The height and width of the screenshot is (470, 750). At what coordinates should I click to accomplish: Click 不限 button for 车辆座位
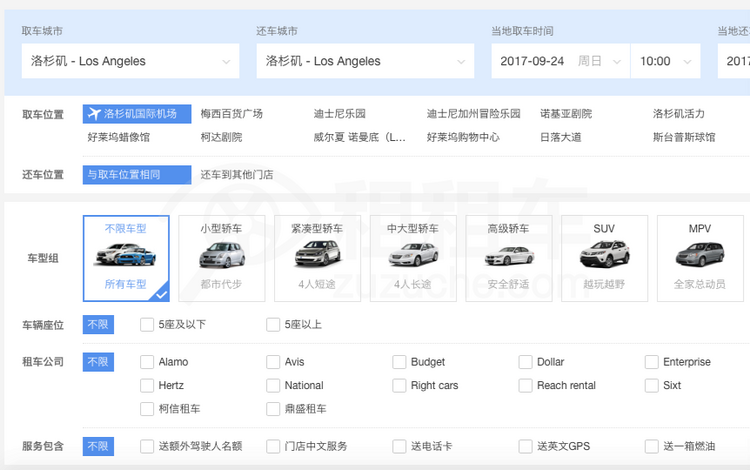(x=98, y=325)
